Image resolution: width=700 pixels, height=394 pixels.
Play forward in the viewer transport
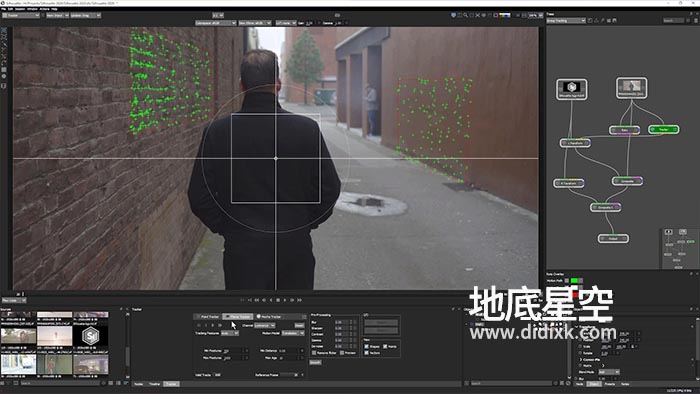[x=285, y=300]
